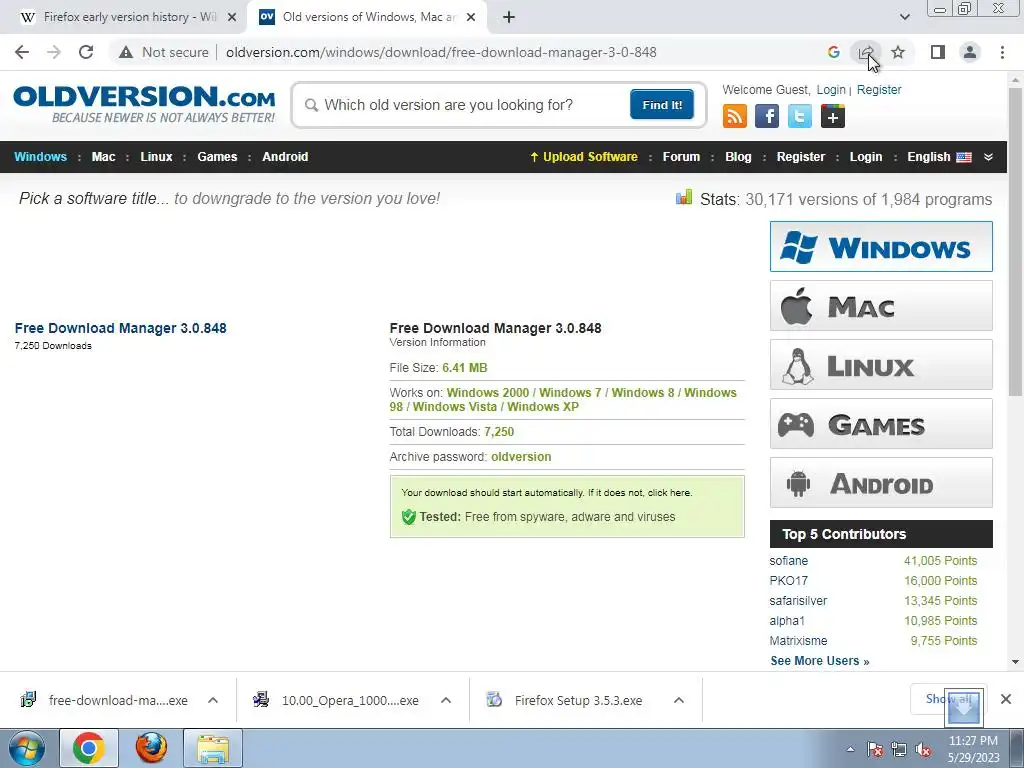Image resolution: width=1024 pixels, height=768 pixels.
Task: Open the Not secure site info warning
Action: (164, 52)
